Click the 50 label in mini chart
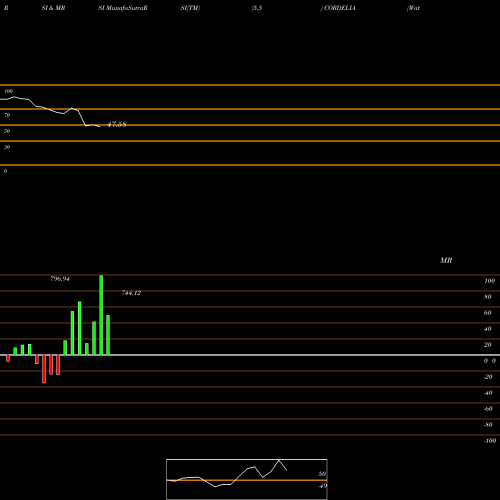Screen dimensions: 500x500 (x=322, y=474)
